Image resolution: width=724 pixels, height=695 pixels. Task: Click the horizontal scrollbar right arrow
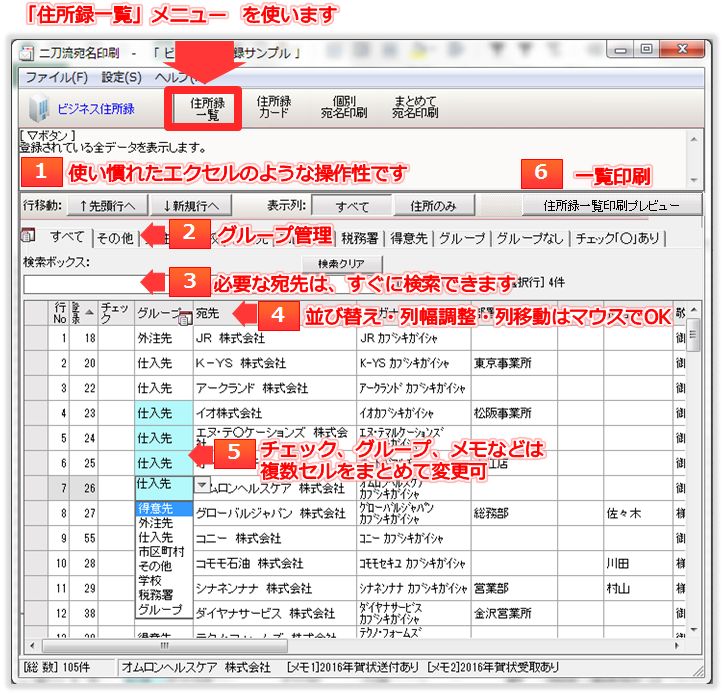pos(677,646)
